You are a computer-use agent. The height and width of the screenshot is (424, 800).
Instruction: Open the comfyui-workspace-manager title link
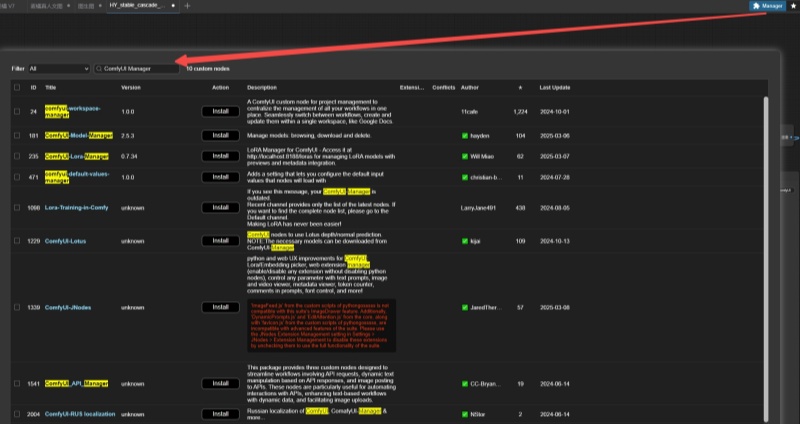click(x=72, y=112)
